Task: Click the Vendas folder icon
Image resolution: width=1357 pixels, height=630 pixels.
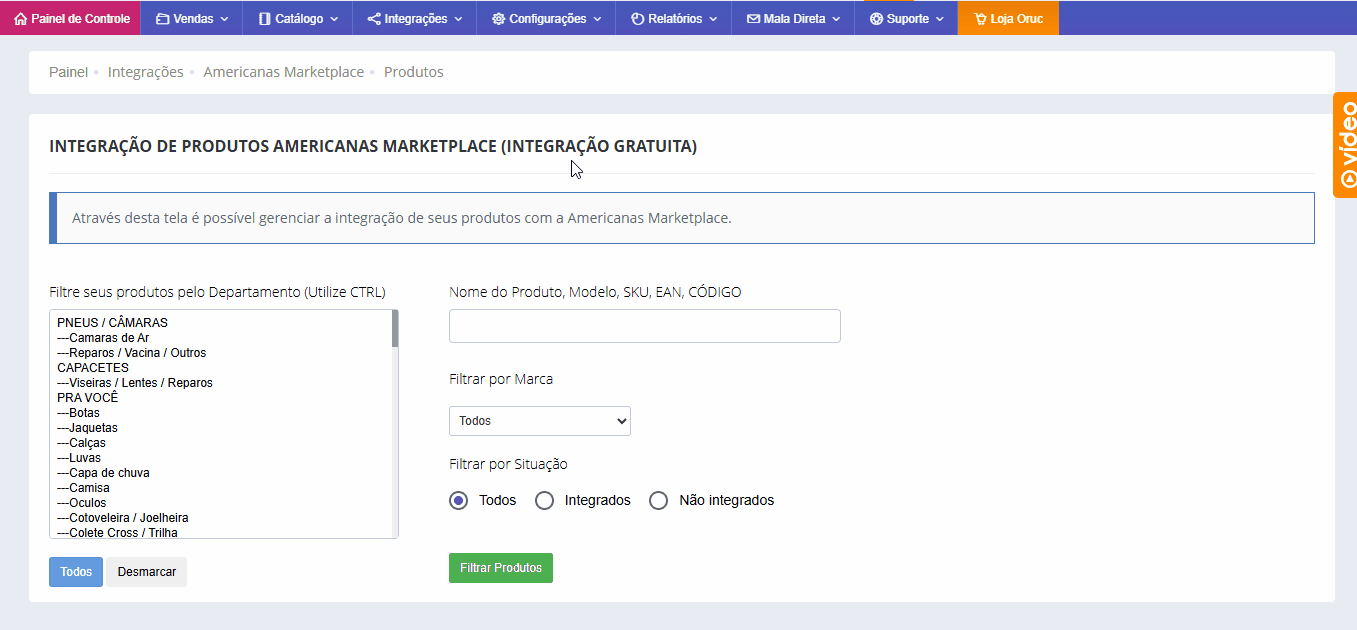Action: [x=162, y=19]
